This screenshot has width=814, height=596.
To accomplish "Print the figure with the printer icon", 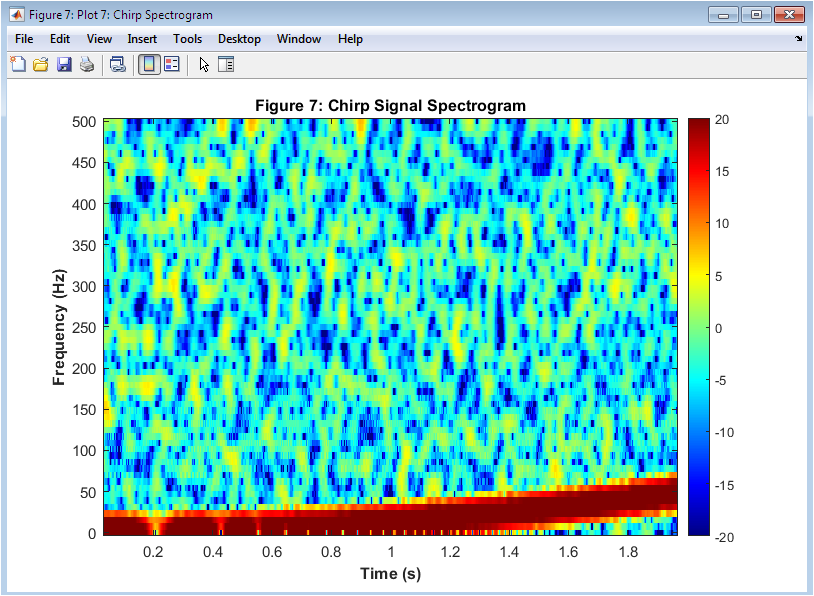I will point(87,65).
